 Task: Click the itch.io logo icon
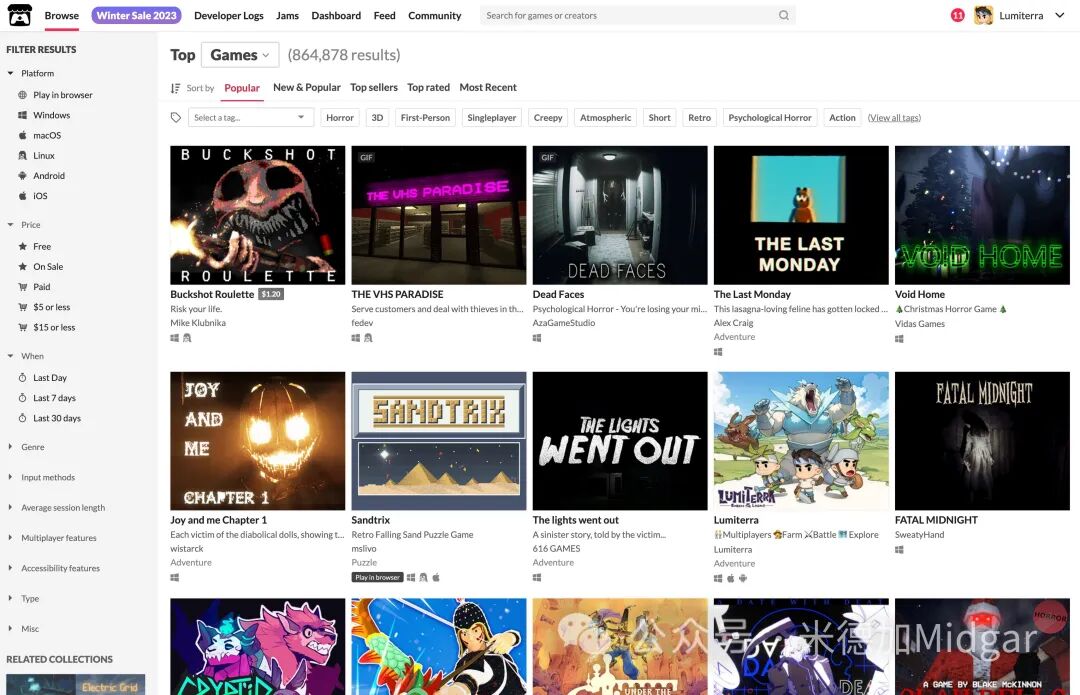(x=19, y=15)
